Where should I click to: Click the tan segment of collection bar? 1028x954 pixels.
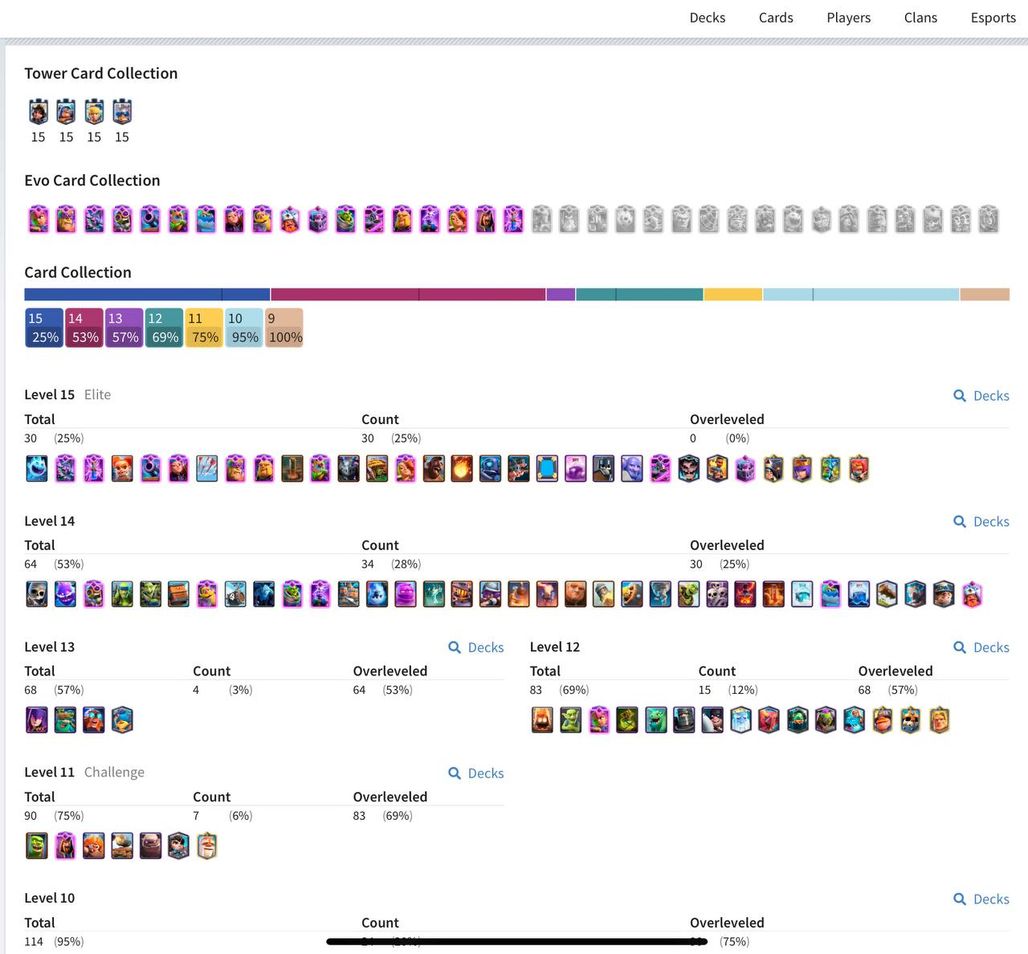coord(985,294)
